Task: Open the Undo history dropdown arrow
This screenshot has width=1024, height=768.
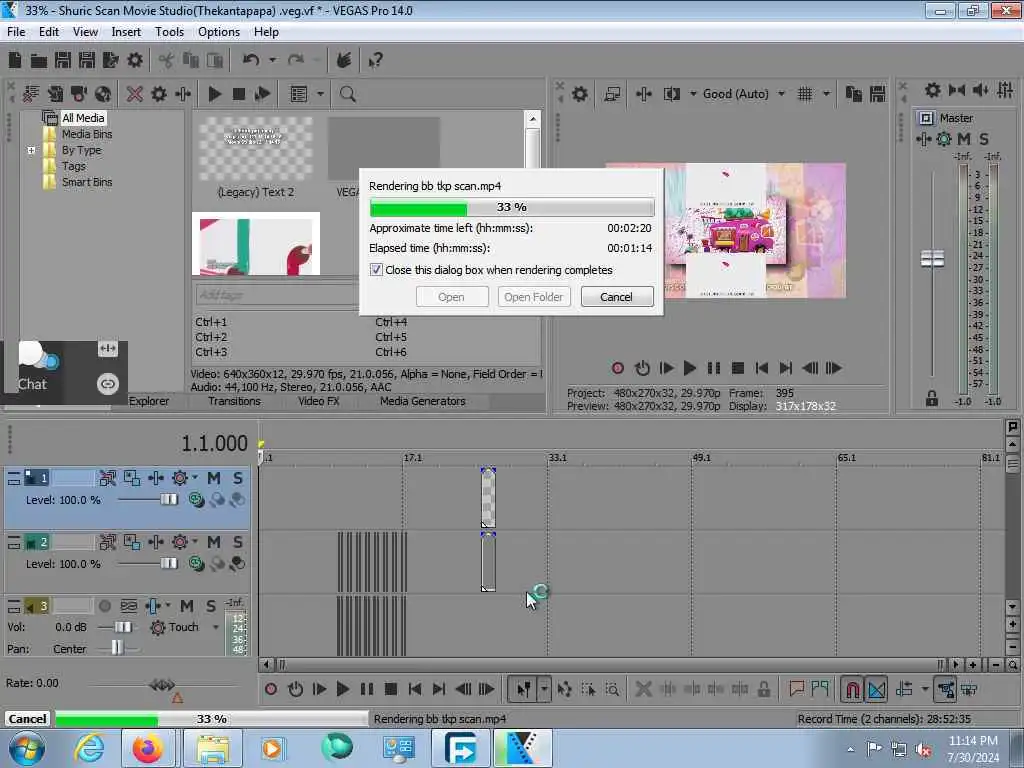Action: click(272, 61)
